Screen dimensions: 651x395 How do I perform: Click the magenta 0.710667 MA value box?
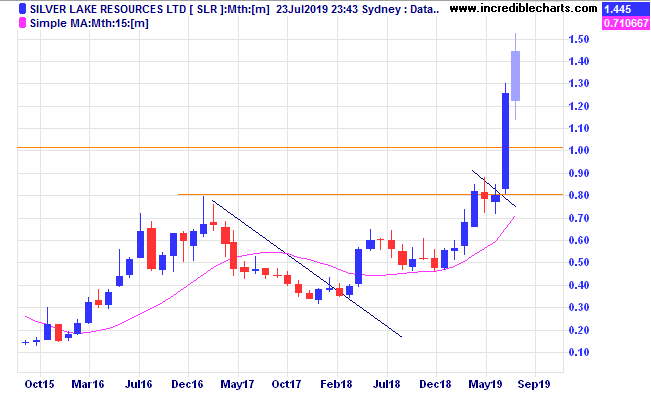pos(626,23)
